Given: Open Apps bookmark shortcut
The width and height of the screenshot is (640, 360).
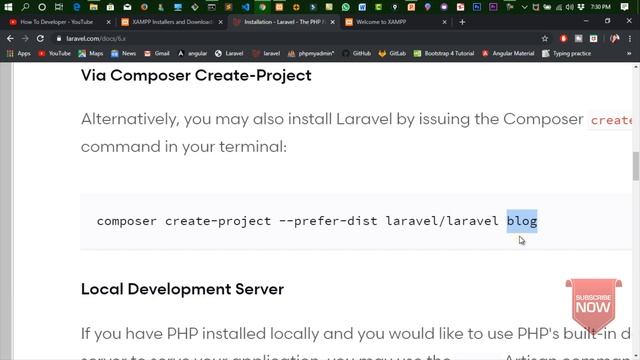Looking at the screenshot, I should [x=19, y=53].
